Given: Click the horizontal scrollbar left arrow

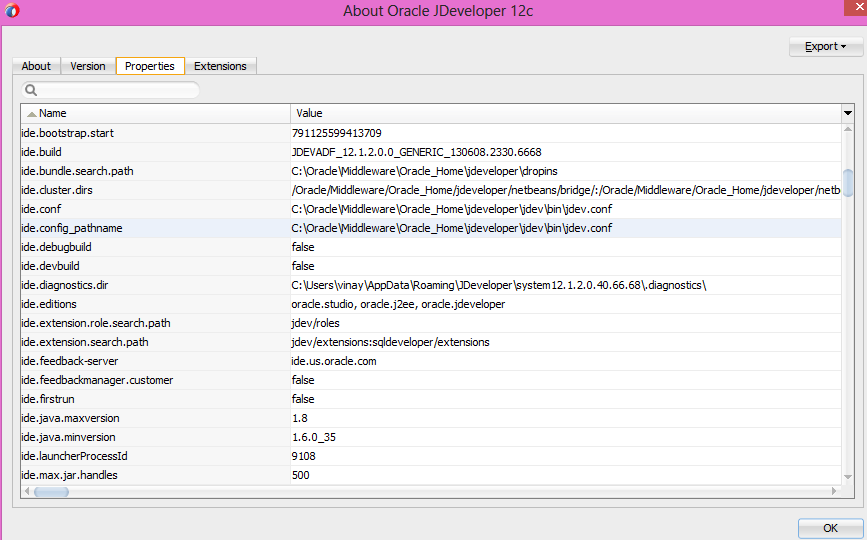Looking at the screenshot, I should pos(27,491).
